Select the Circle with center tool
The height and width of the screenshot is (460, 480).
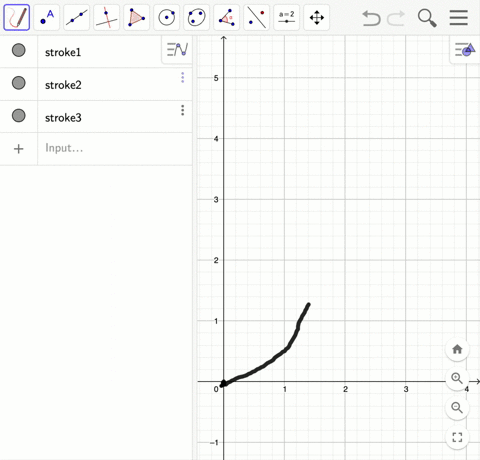[167, 17]
